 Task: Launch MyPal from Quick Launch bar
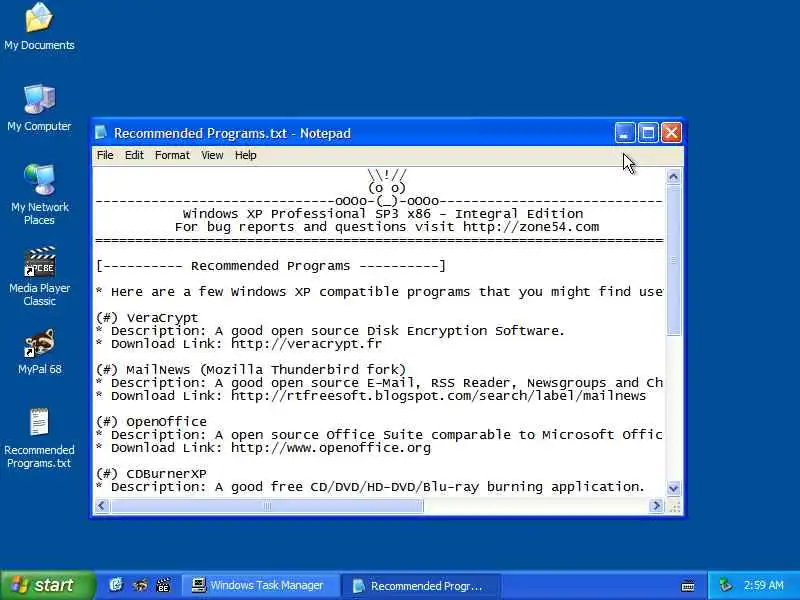(x=140, y=585)
